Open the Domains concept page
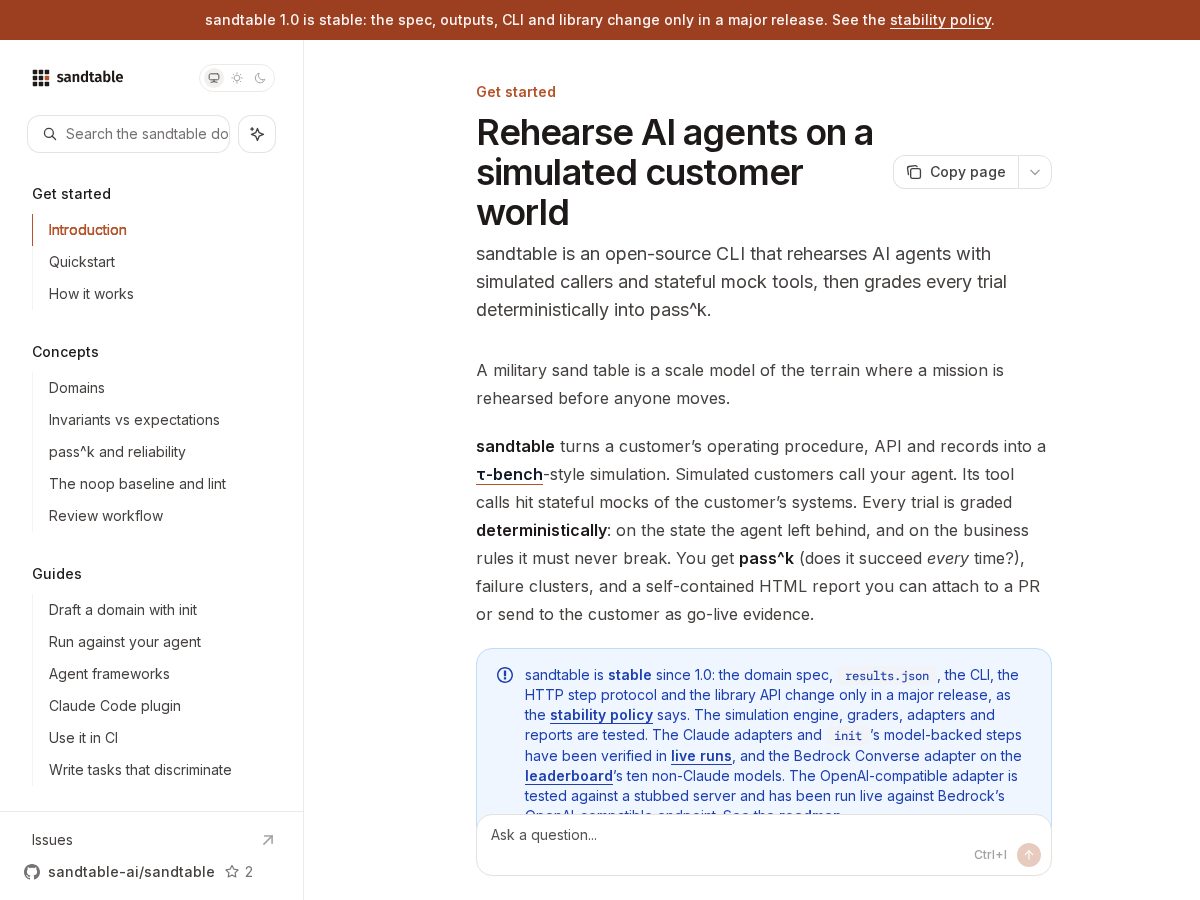 (x=77, y=388)
